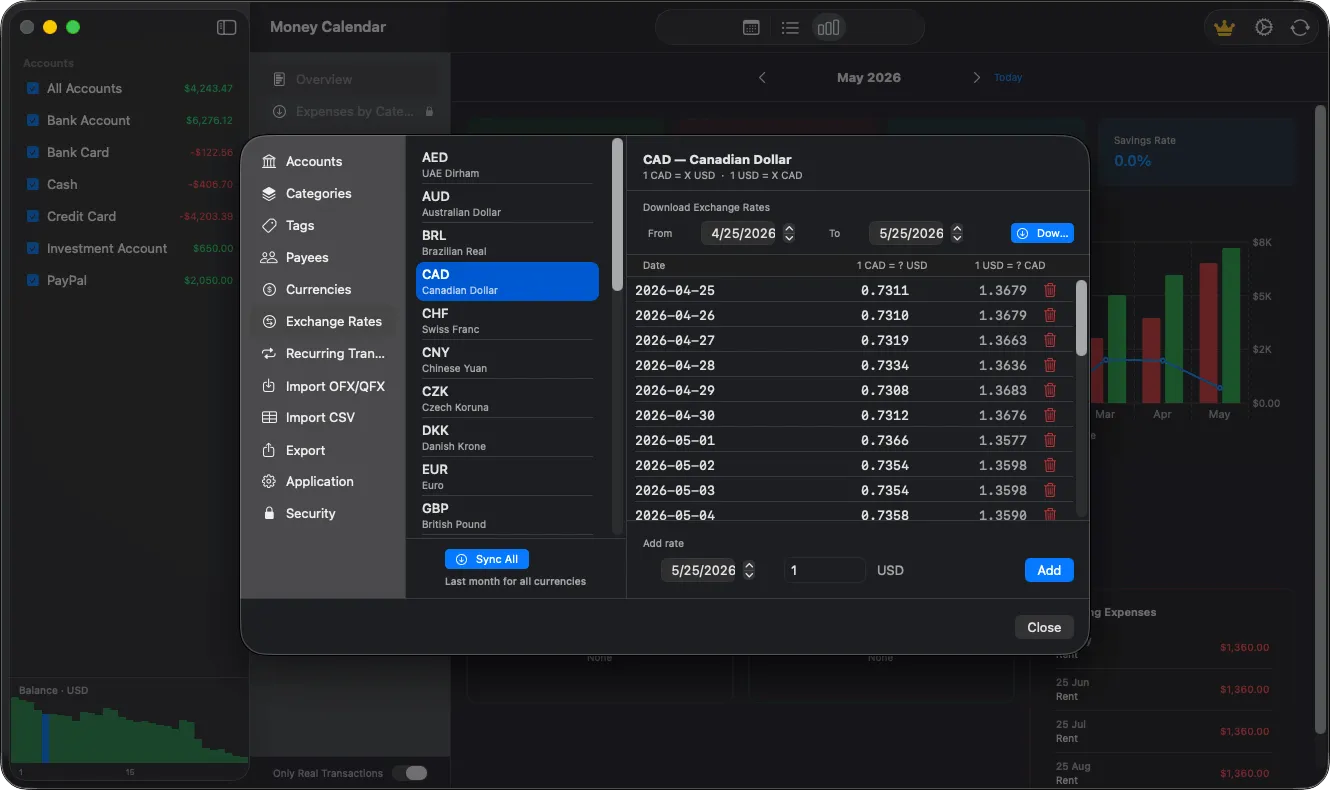
Task: Adjust the To date stepper
Action: (x=957, y=233)
